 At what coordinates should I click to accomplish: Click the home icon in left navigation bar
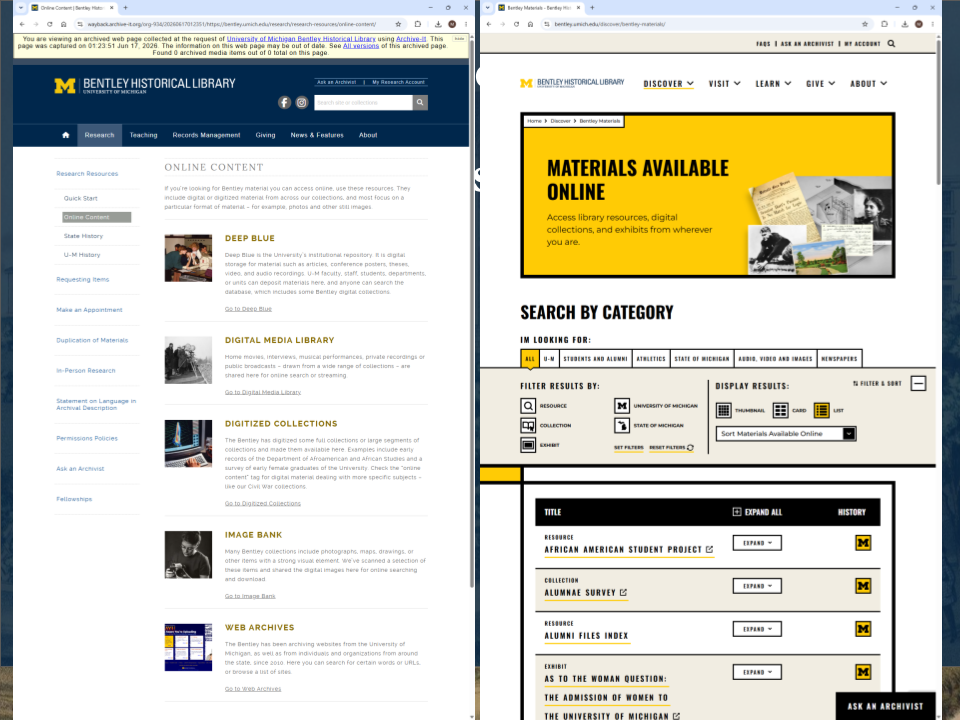66,135
